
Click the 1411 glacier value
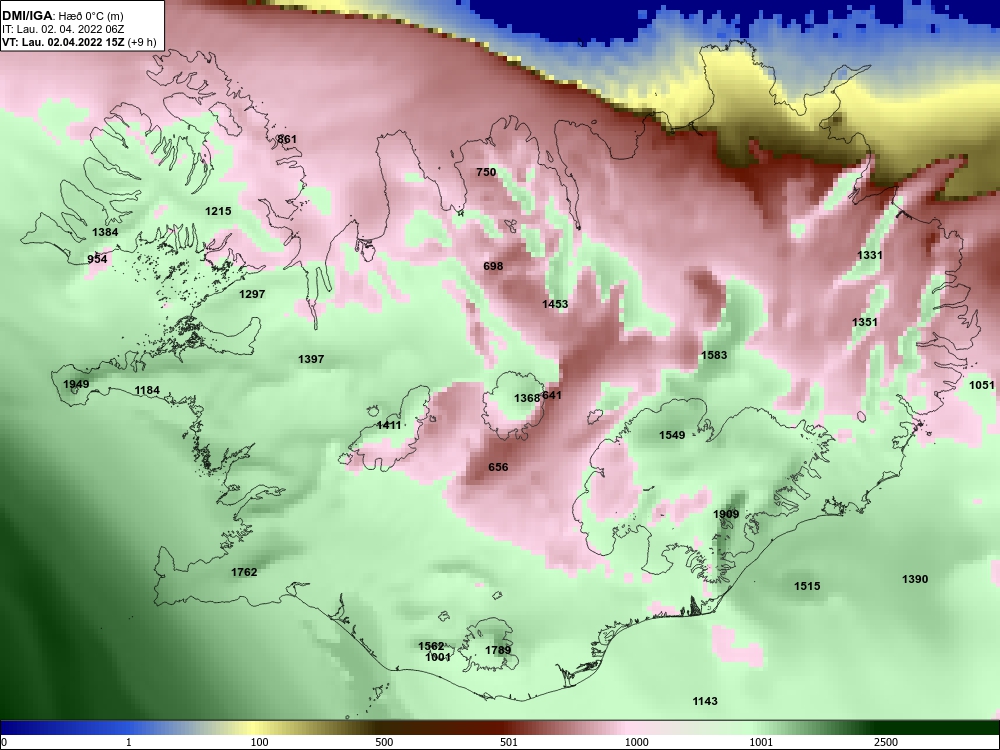click(x=389, y=425)
